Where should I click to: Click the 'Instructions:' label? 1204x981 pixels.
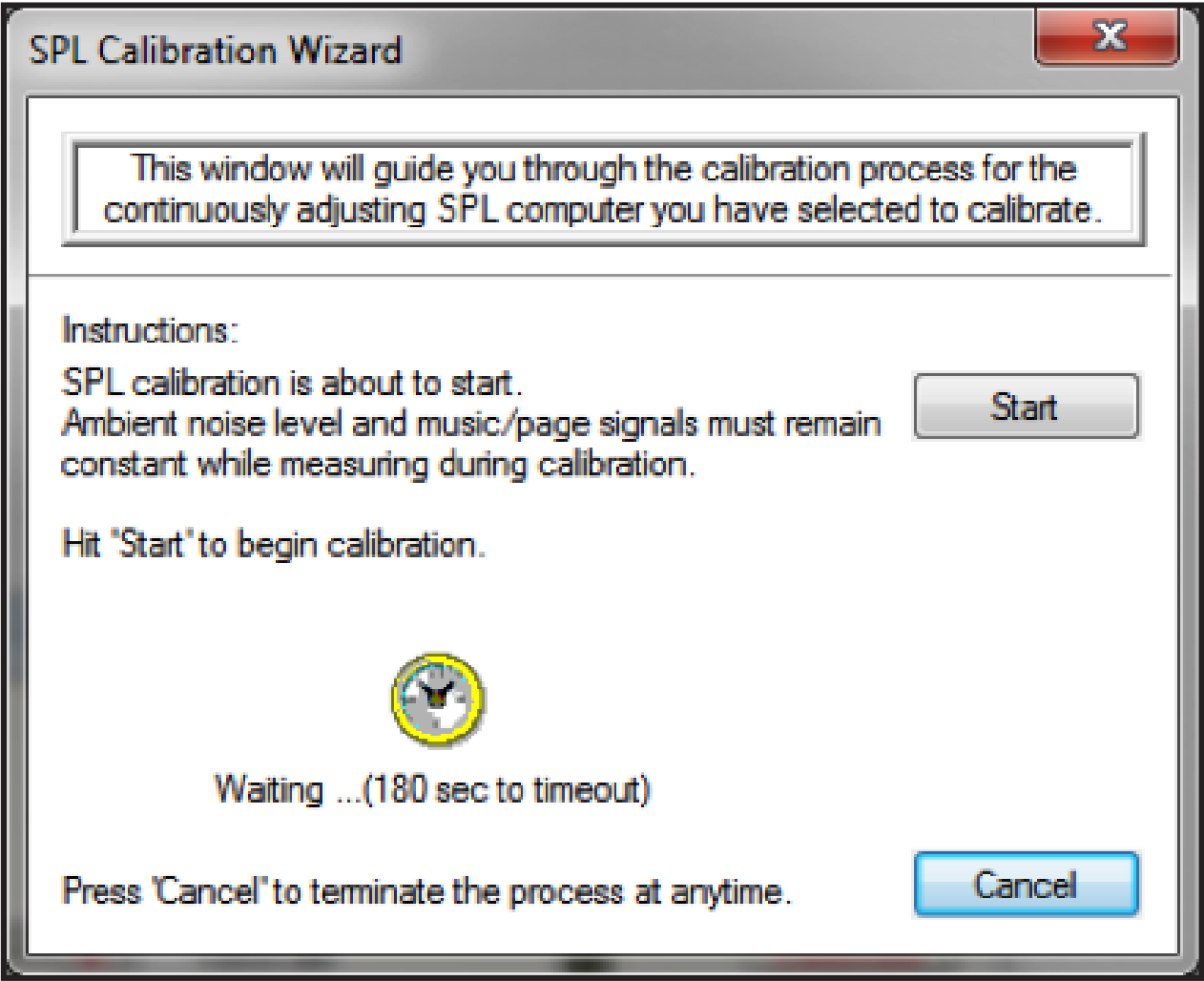point(149,330)
